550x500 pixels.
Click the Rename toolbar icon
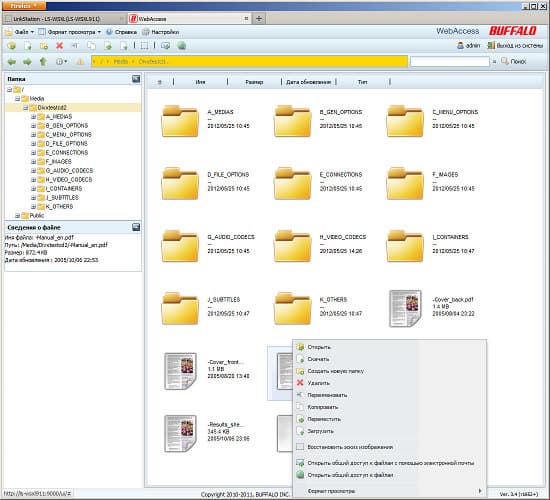(x=75, y=46)
